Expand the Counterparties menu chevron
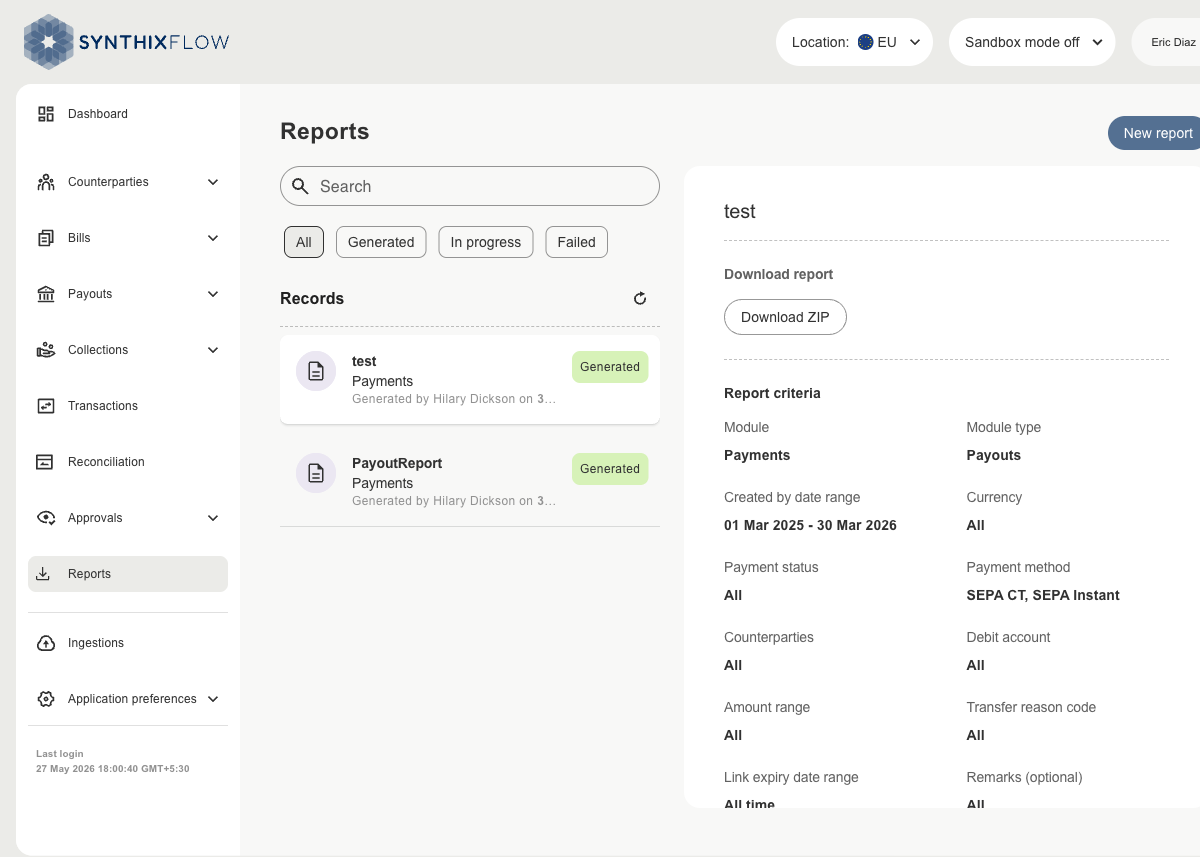 (212, 182)
